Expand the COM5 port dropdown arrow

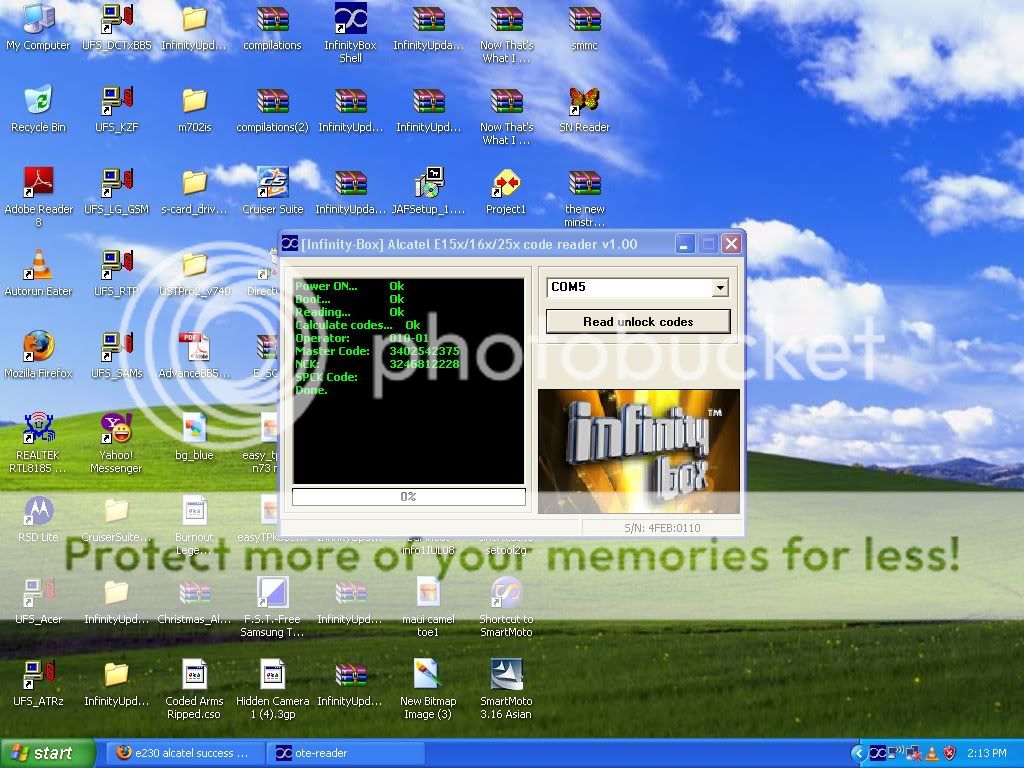pos(719,288)
